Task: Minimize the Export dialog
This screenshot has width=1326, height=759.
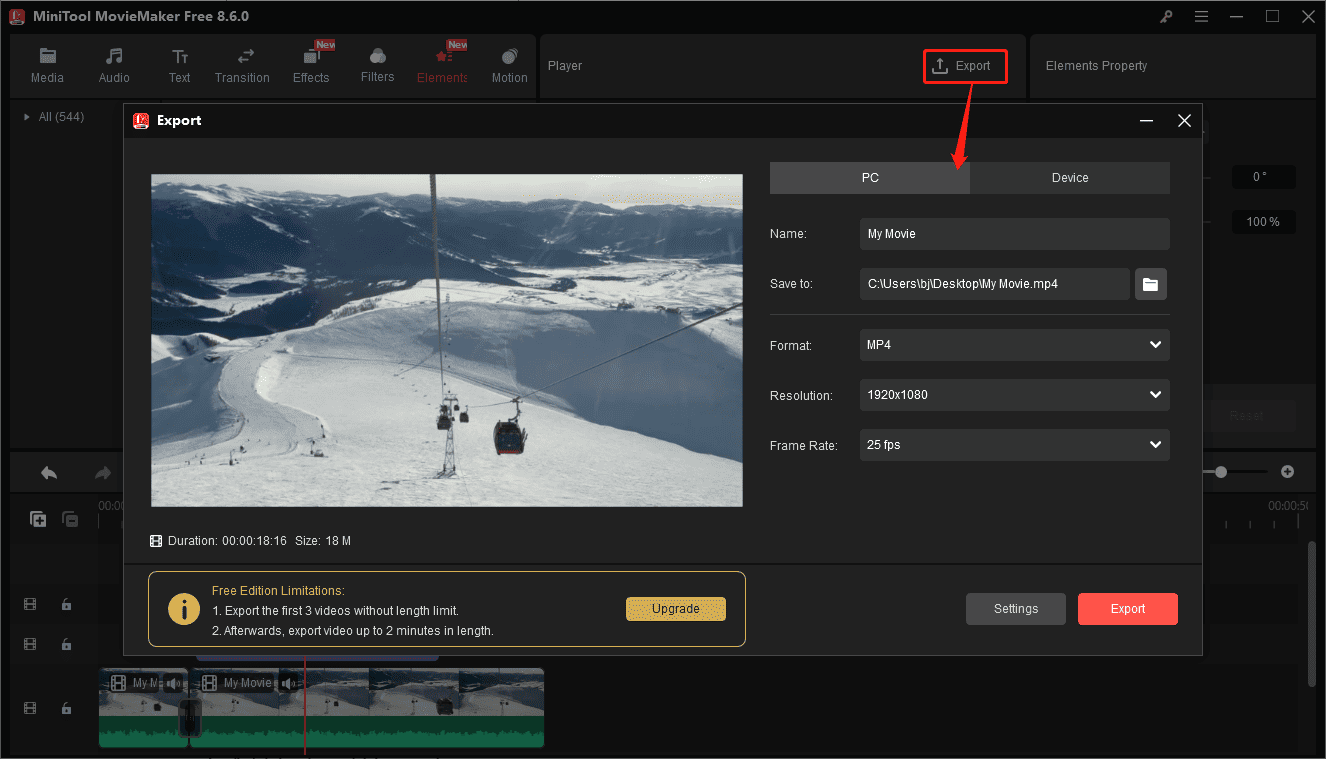Action: 1146,121
